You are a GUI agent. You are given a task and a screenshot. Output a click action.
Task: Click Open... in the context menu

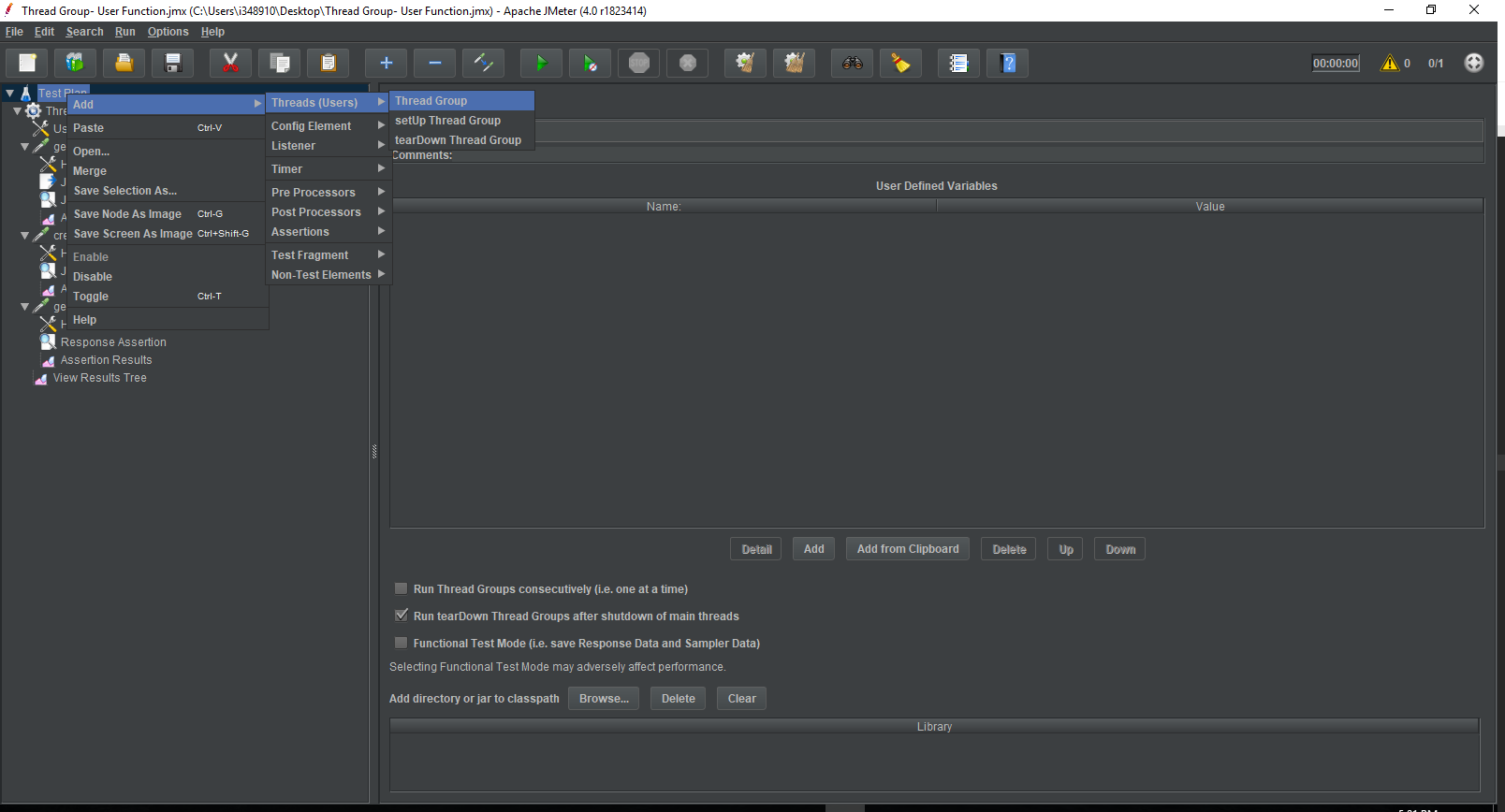[168, 152]
